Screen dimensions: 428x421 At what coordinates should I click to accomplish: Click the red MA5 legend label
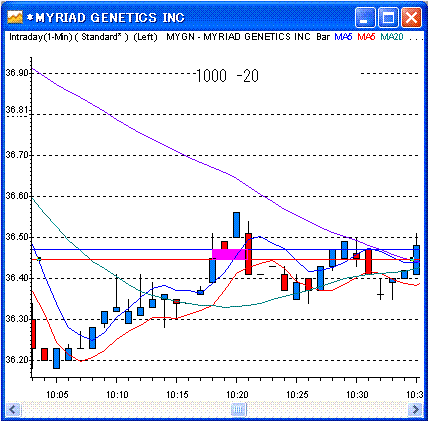click(x=366, y=37)
